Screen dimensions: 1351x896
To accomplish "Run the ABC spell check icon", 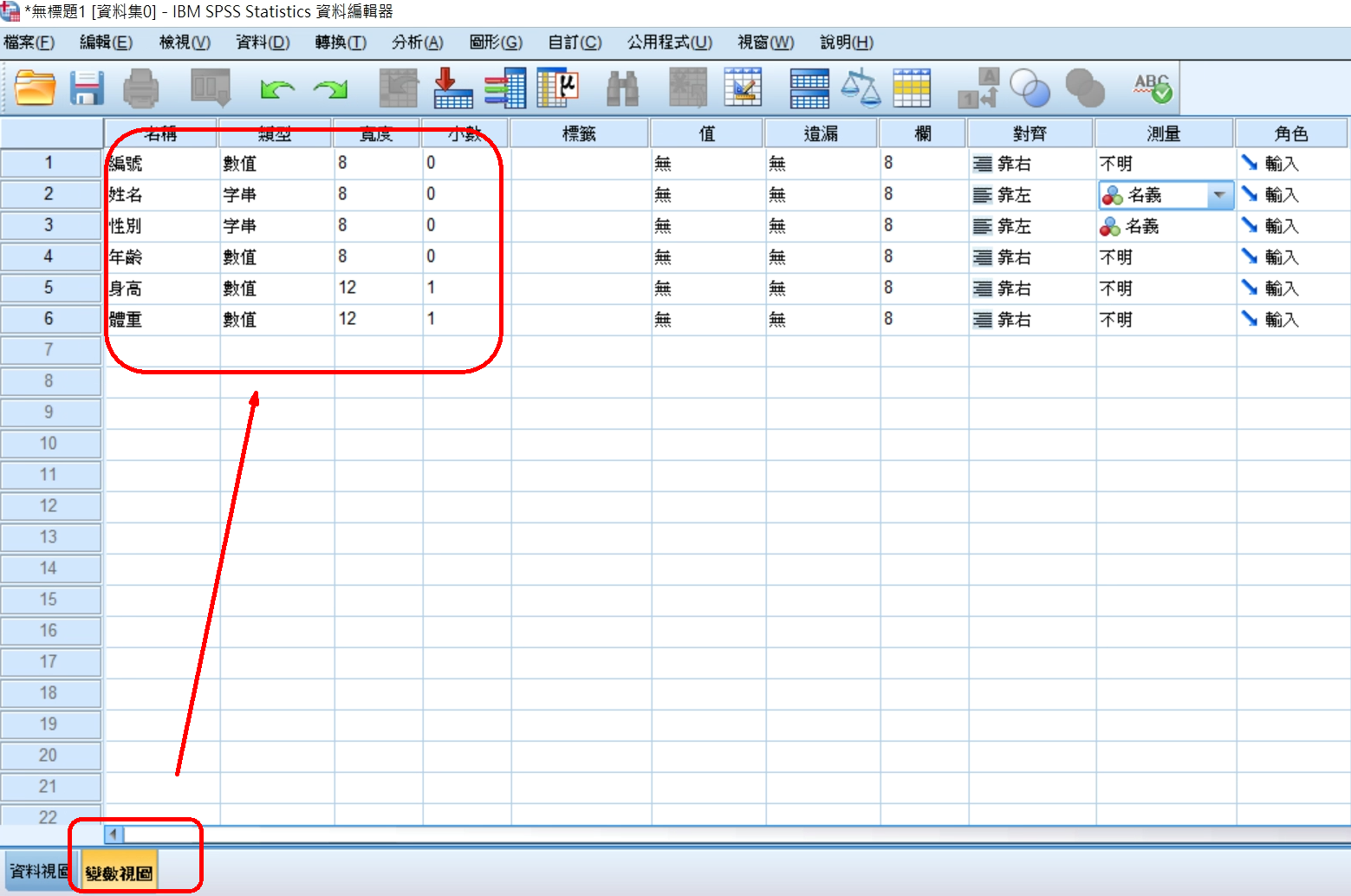I will [1153, 88].
